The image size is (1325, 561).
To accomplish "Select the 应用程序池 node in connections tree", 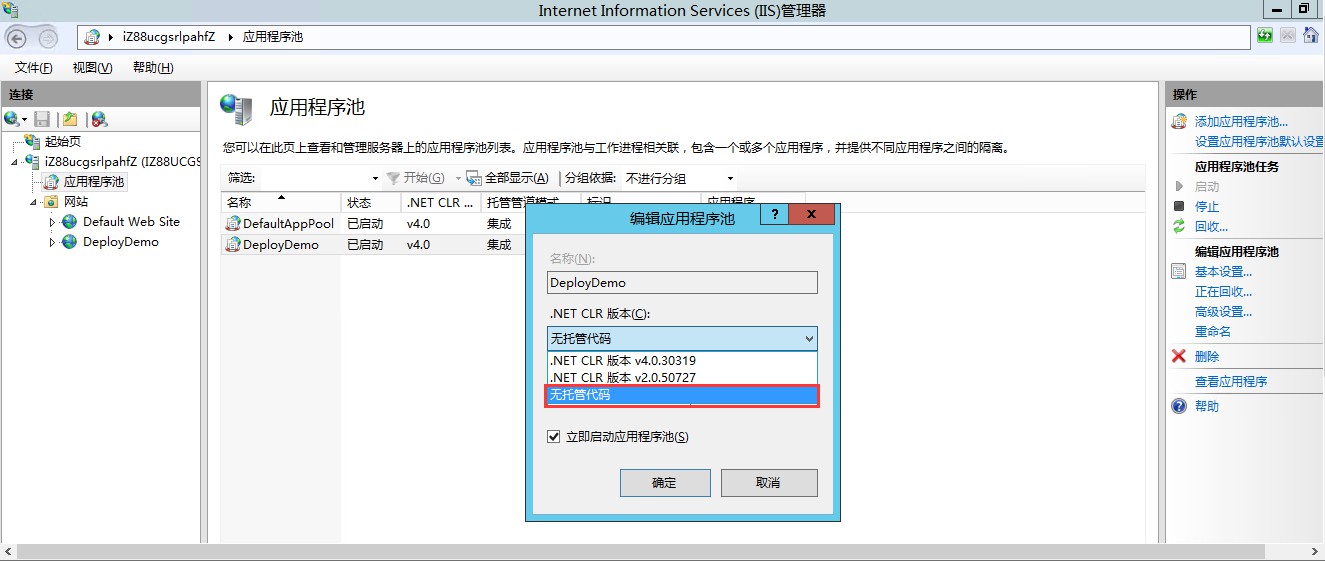I will coord(94,182).
